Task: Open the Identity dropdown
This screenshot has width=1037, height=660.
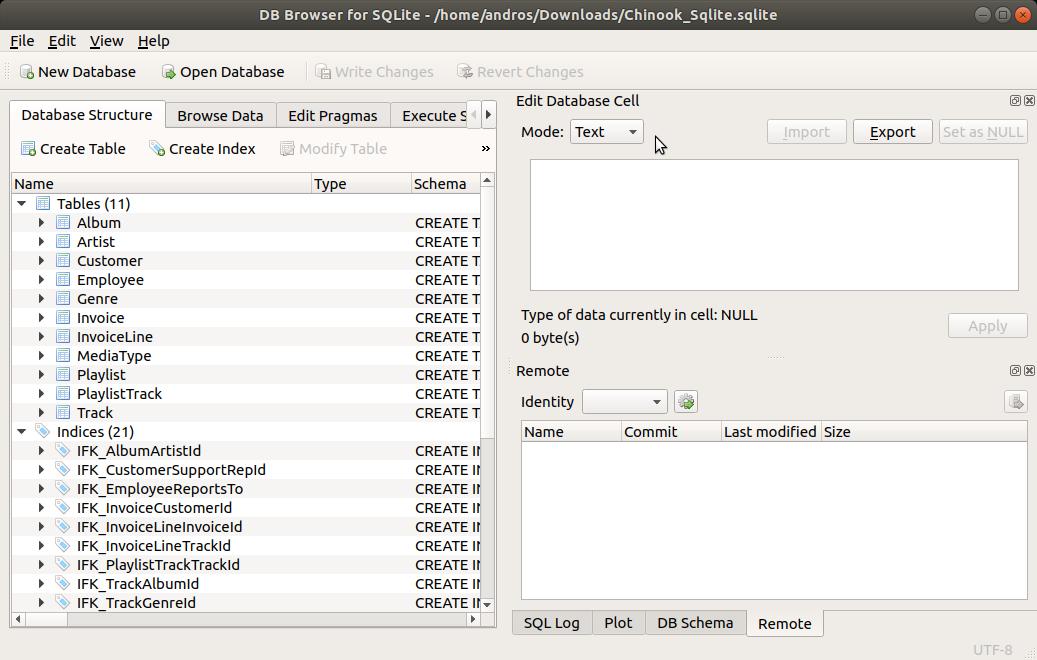Action: 624,401
